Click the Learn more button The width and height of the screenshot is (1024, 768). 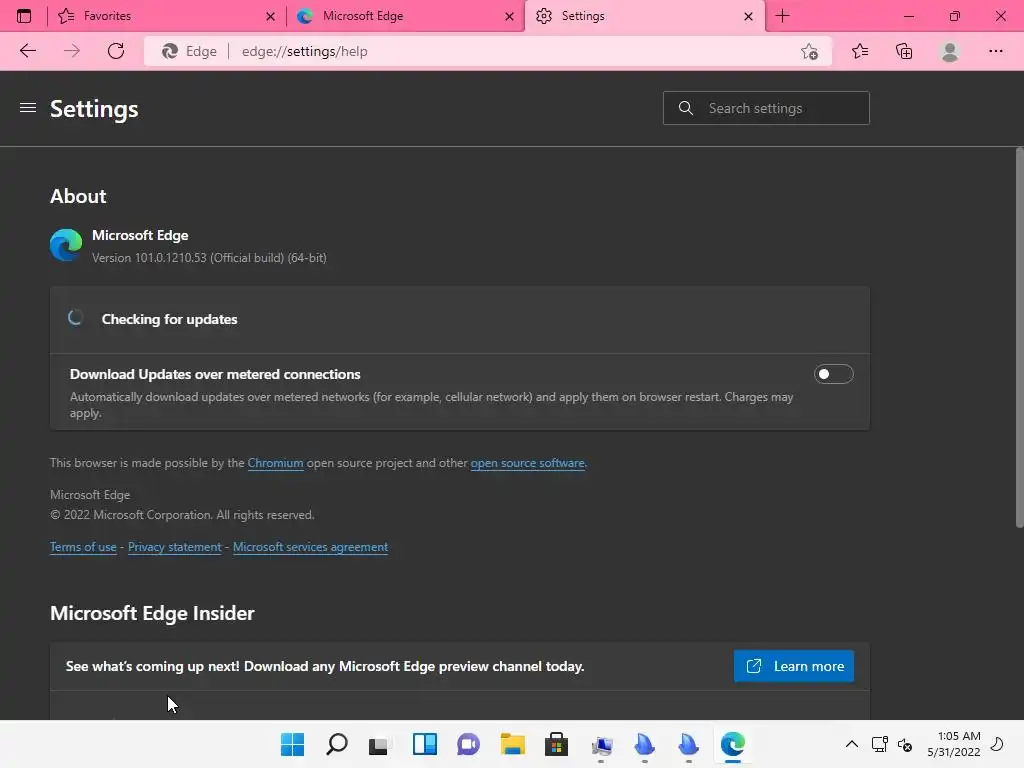793,666
